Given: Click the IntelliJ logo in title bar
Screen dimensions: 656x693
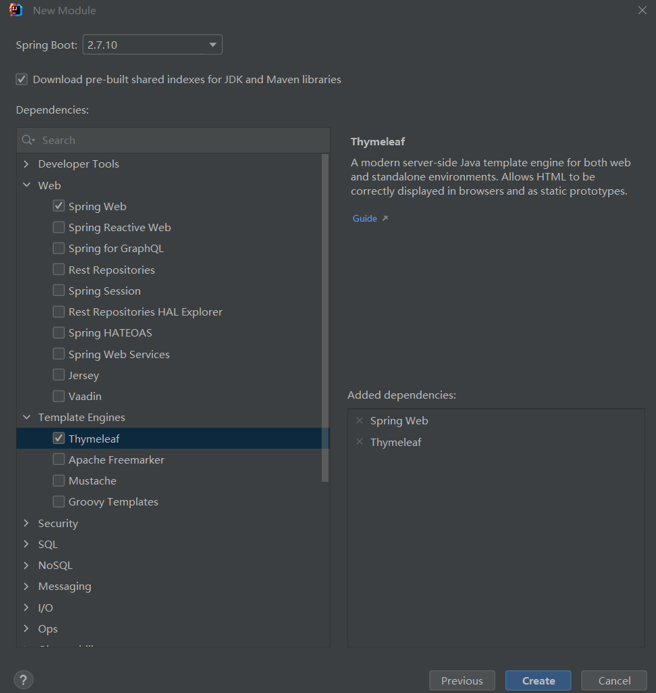Looking at the screenshot, I should [16, 10].
